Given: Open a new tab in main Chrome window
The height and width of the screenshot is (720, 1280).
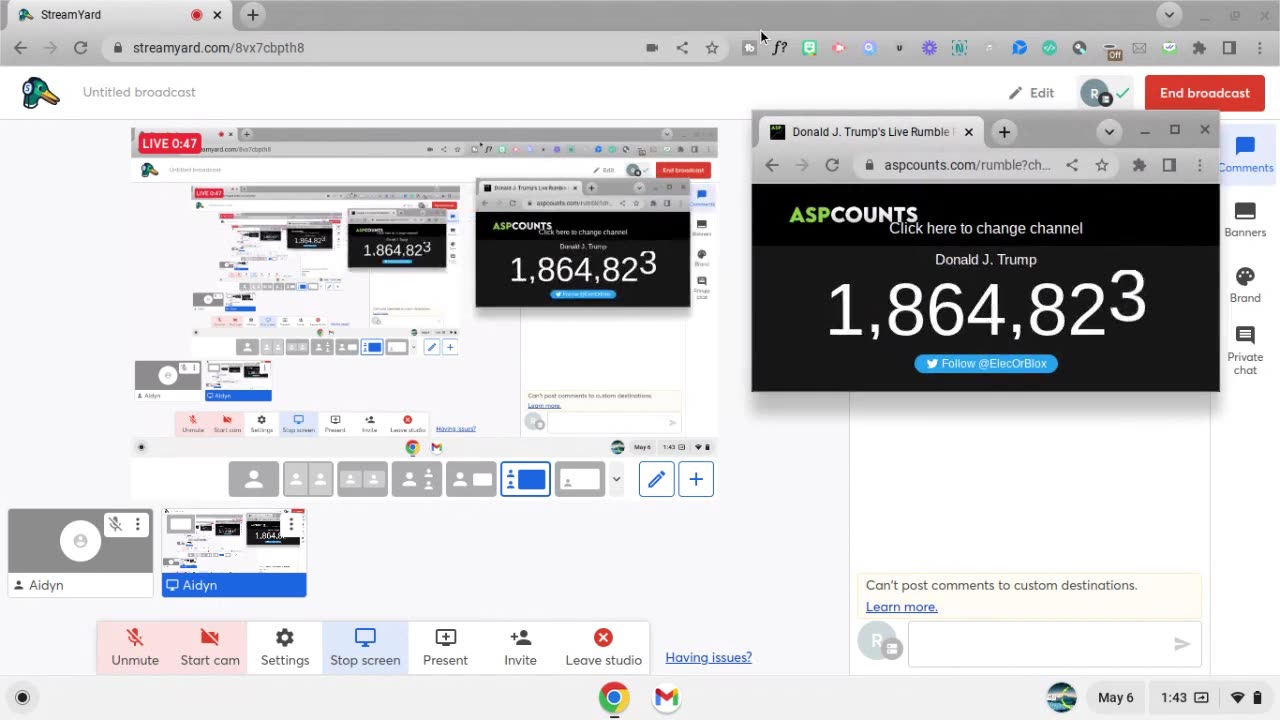Looking at the screenshot, I should point(253,15).
